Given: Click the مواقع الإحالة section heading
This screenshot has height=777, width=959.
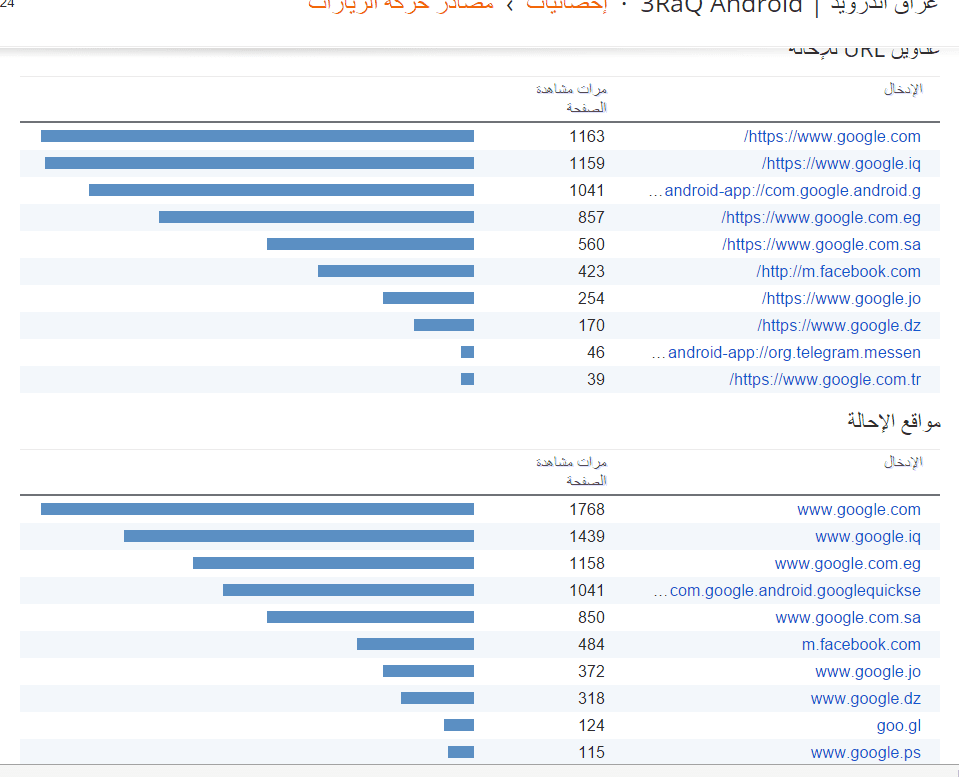Looking at the screenshot, I should coord(894,422).
